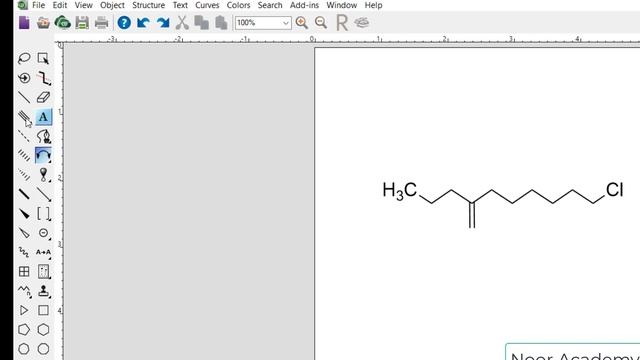640x360 pixels.
Task: Open the Colors menu
Action: (238, 5)
